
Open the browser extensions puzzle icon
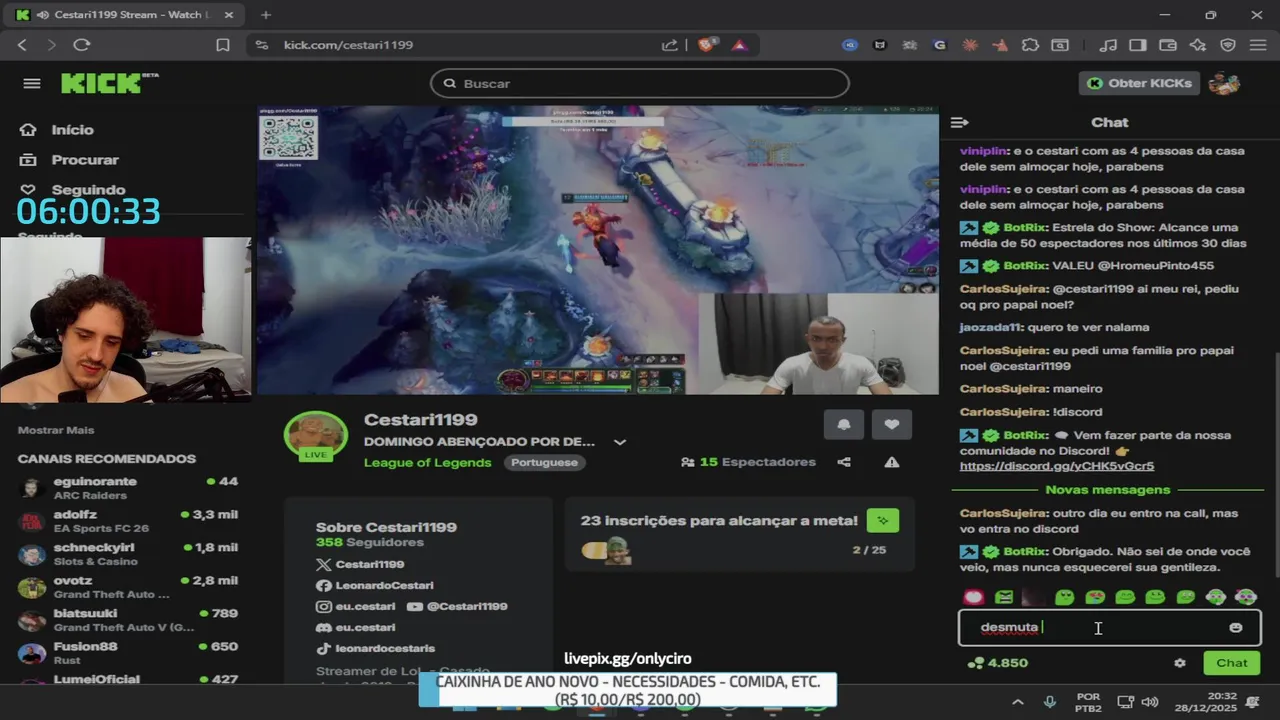[x=1030, y=45]
